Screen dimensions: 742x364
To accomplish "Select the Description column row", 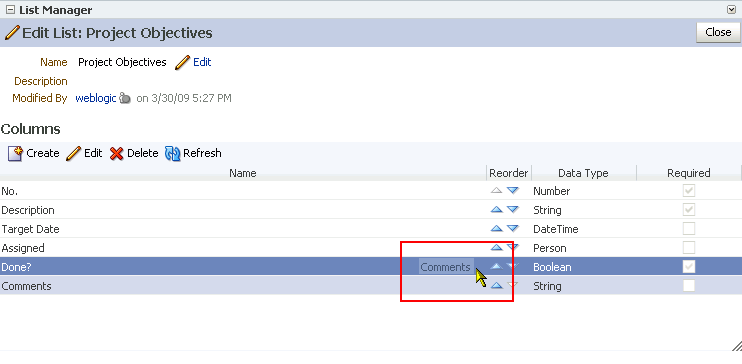I will pyautogui.click(x=371, y=210).
